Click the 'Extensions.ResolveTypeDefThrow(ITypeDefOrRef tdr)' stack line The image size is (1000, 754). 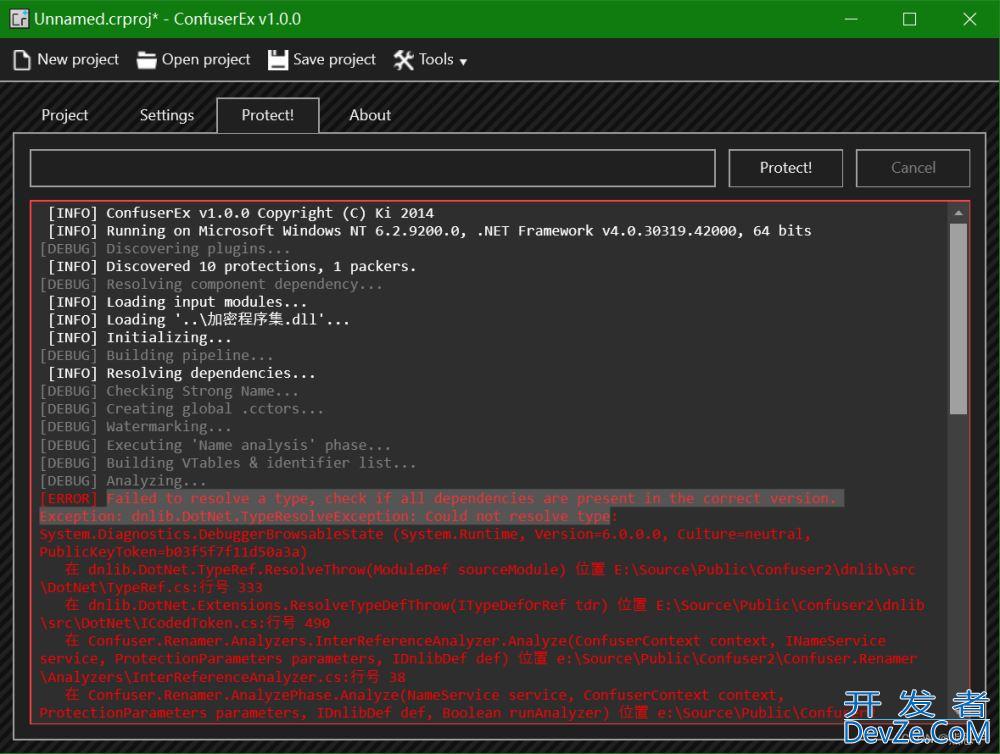coord(494,605)
